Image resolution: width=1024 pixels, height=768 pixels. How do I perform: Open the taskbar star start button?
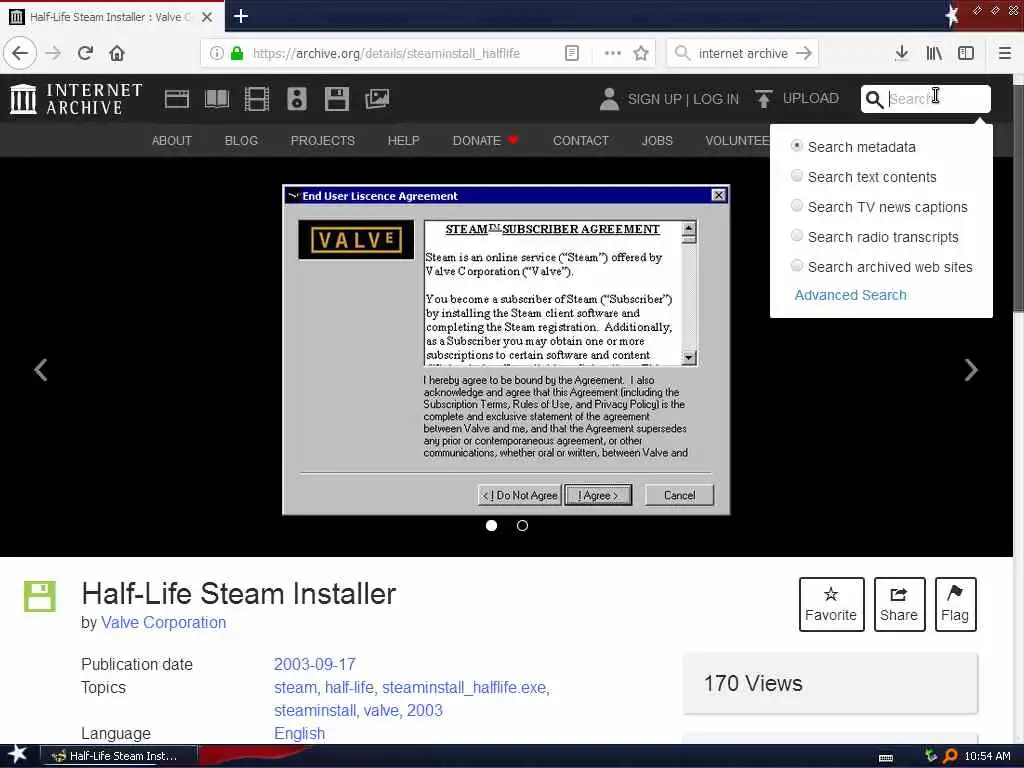tap(17, 755)
